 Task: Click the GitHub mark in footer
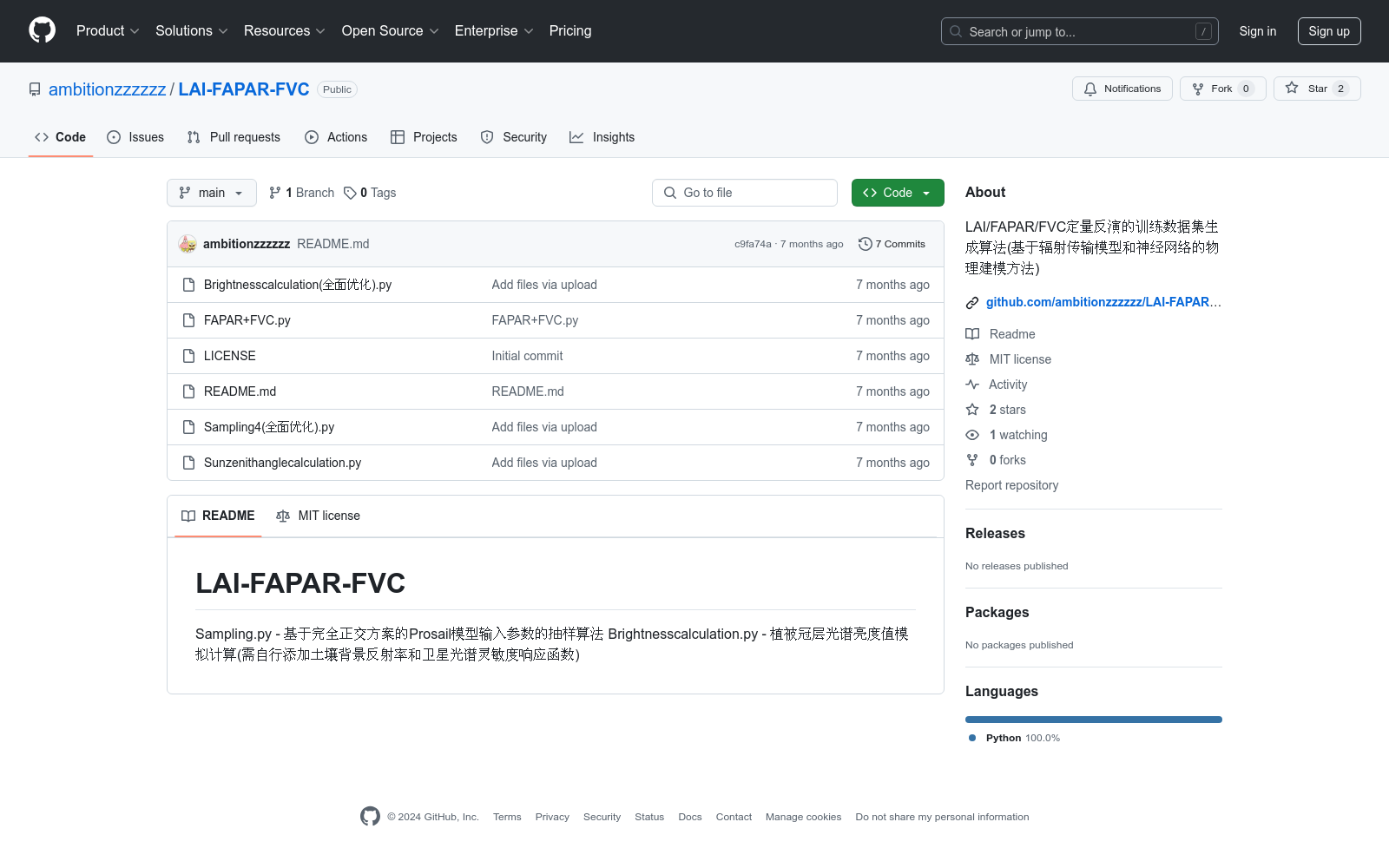[x=370, y=816]
